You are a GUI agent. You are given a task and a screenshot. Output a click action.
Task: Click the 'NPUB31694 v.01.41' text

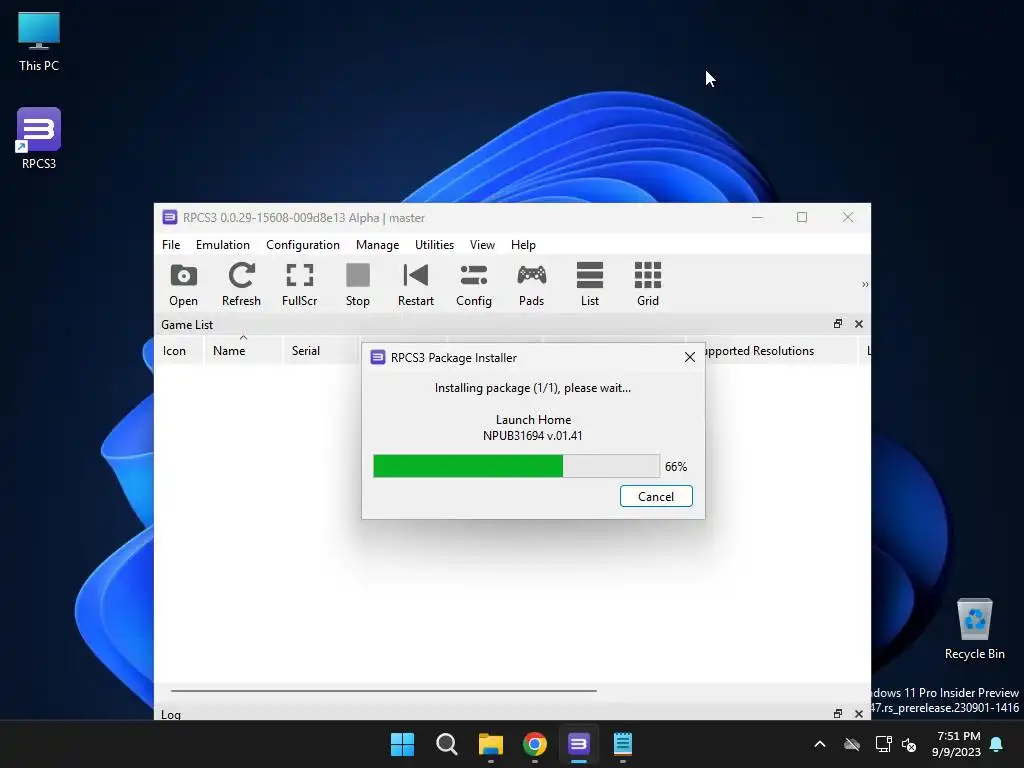click(533, 436)
